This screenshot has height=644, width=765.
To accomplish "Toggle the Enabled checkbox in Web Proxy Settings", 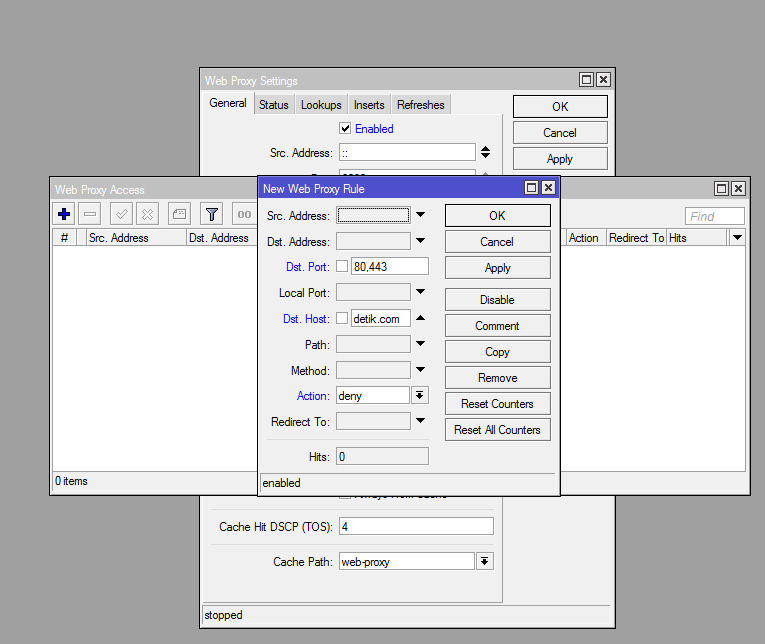I will [345, 128].
